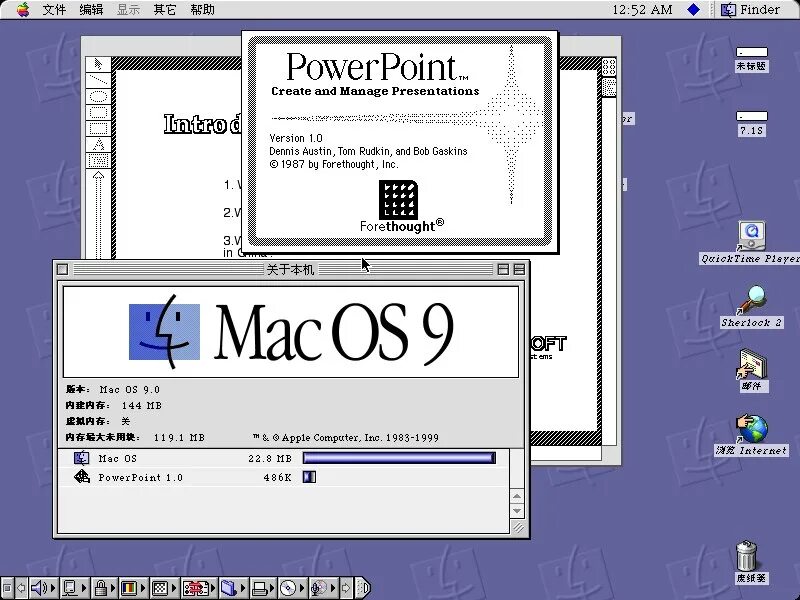Click the Forethought logo in the splash screen

pyautogui.click(x=398, y=199)
